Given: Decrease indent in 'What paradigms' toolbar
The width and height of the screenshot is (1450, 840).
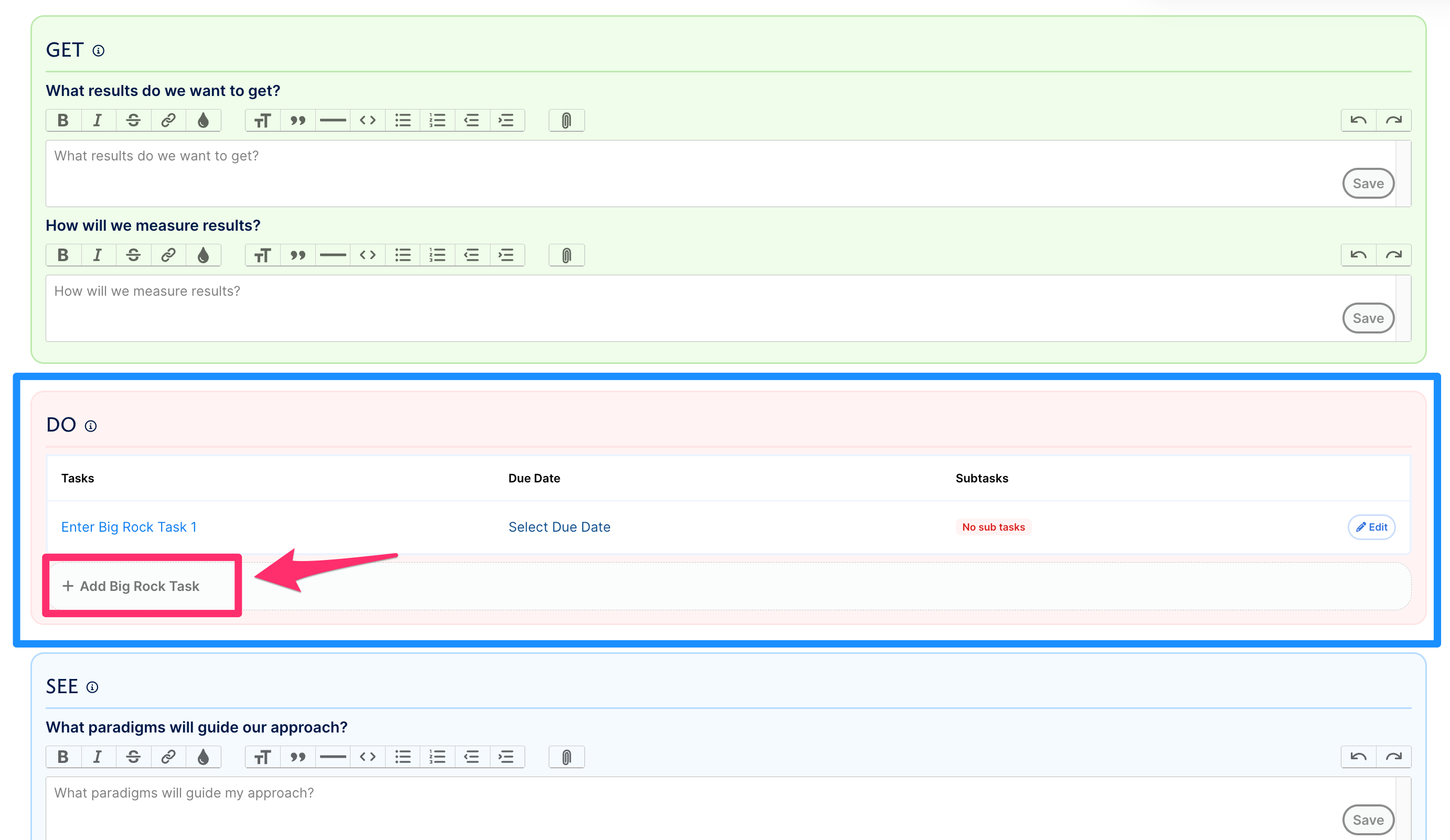Looking at the screenshot, I should pyautogui.click(x=472, y=757).
